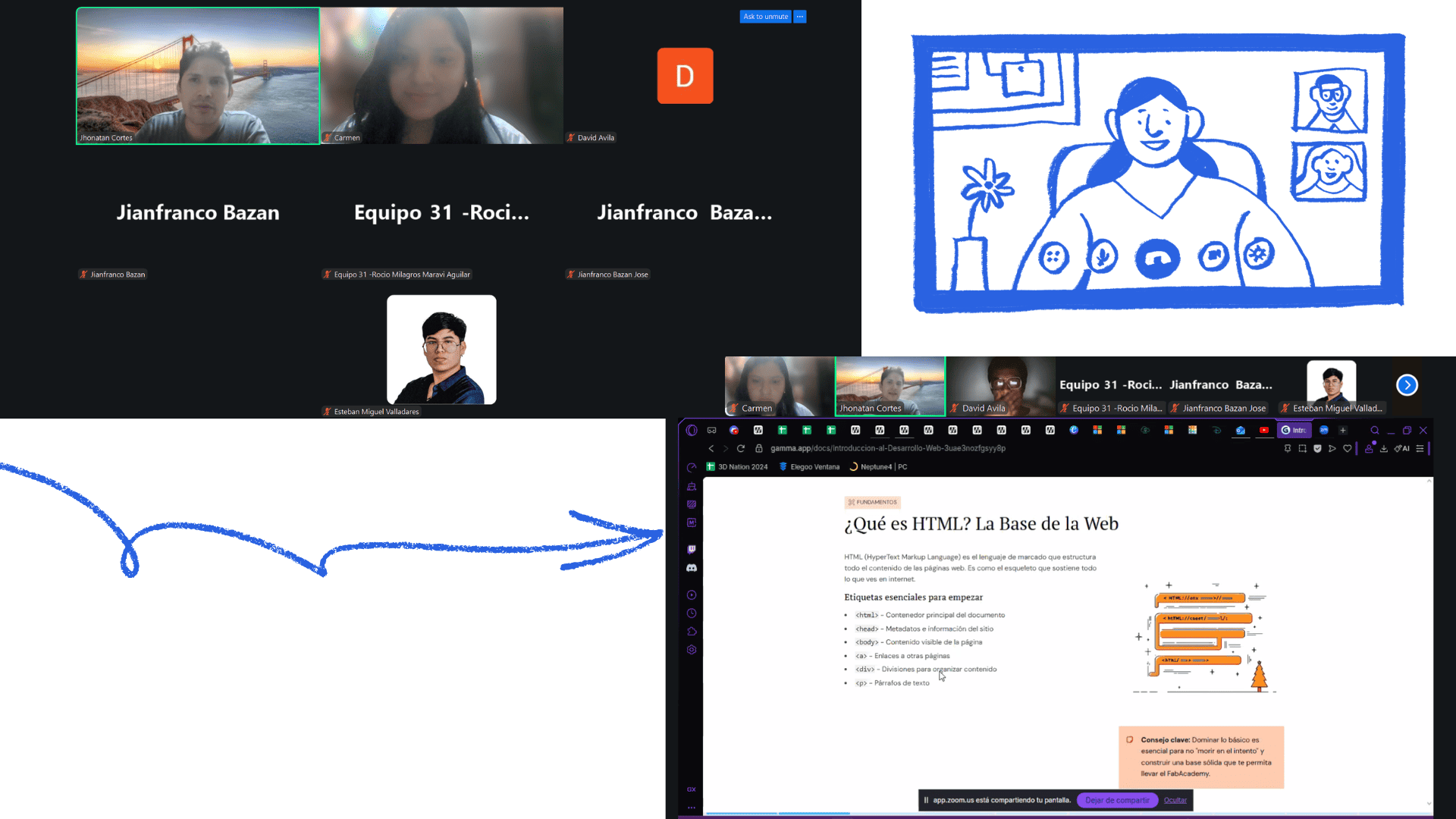Open more options next to Ask to unmute
The height and width of the screenshot is (819, 1456).
pos(800,17)
